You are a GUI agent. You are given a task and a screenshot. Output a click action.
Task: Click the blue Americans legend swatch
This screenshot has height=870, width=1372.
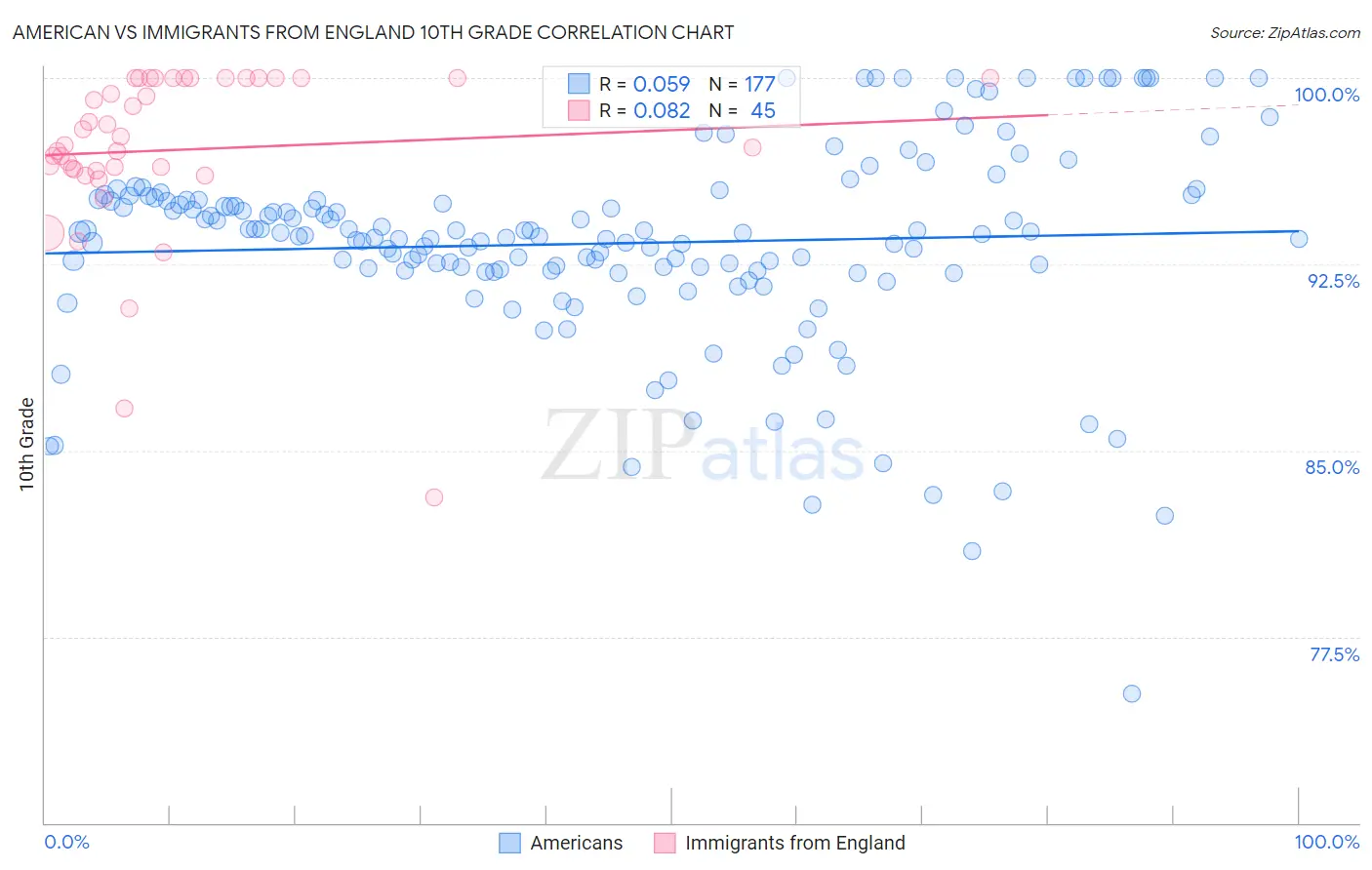(x=509, y=843)
